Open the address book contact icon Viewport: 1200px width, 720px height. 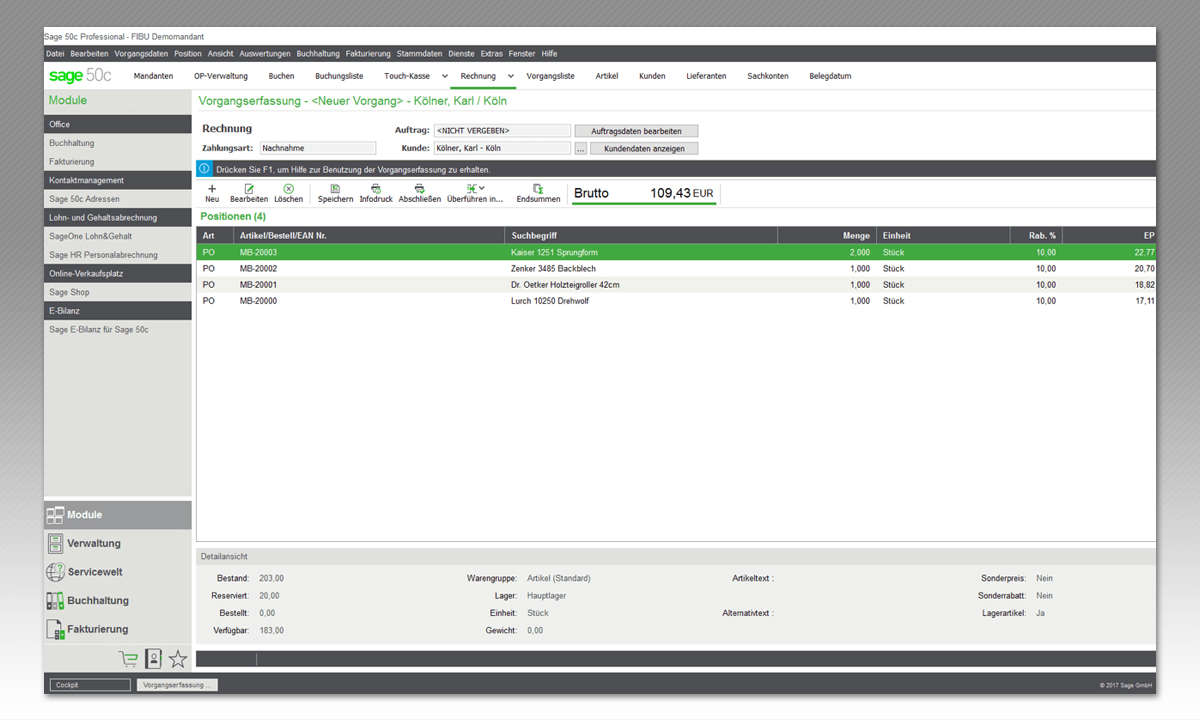click(153, 658)
